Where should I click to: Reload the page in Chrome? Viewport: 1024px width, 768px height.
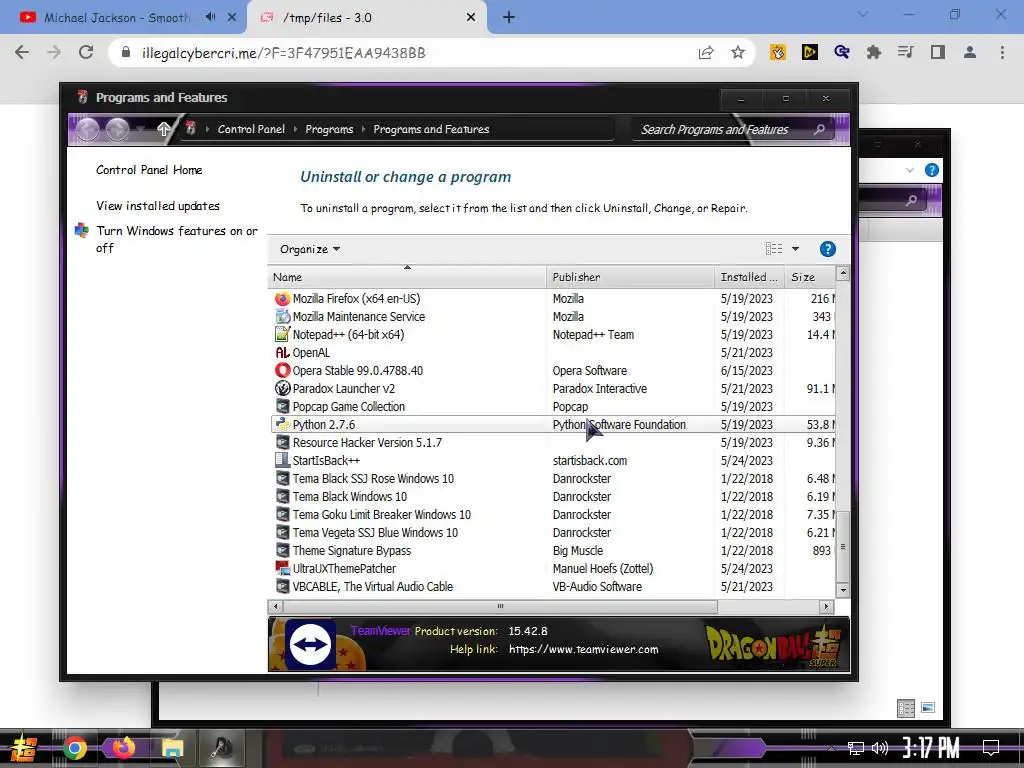[x=86, y=52]
